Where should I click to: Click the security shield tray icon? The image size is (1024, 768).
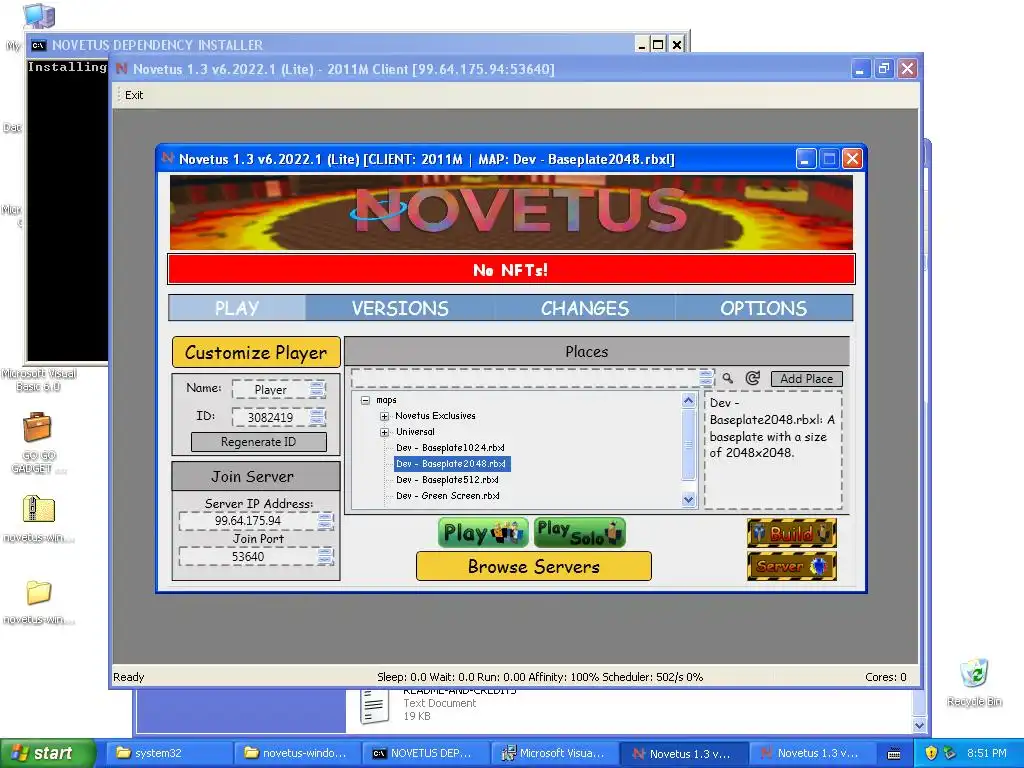pyautogui.click(x=931, y=753)
